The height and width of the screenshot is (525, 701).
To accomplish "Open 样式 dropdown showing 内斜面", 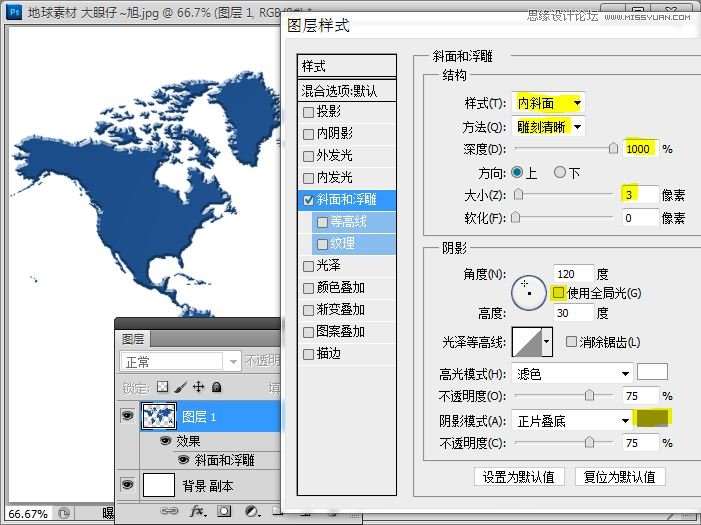I will 549,103.
